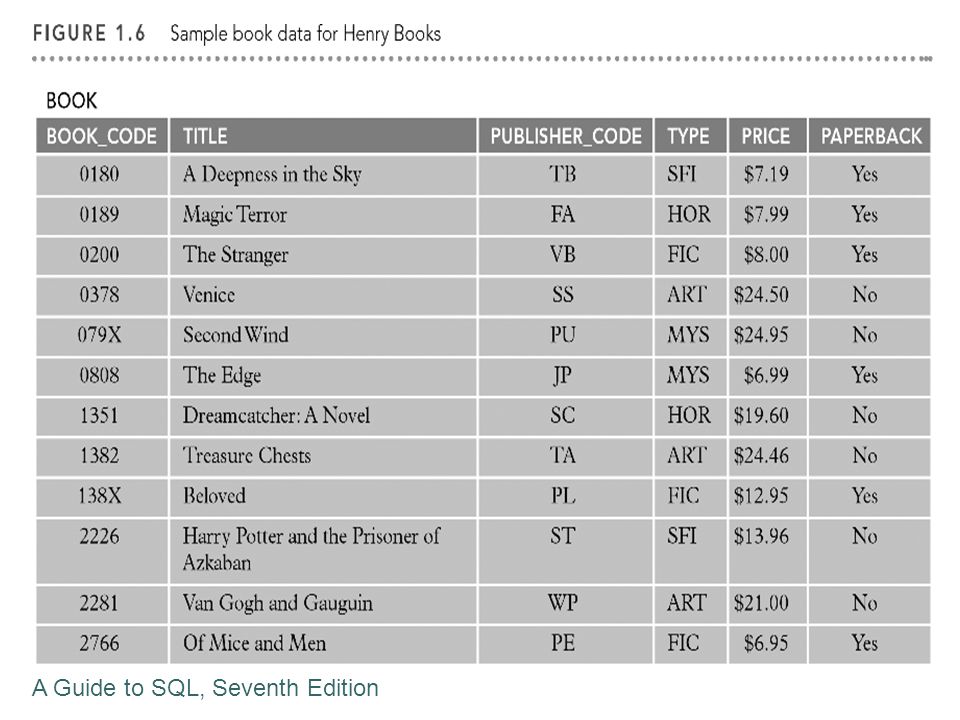The height and width of the screenshot is (720, 960).
Task: Click book code 138X for Beloved
Action: pos(100,496)
